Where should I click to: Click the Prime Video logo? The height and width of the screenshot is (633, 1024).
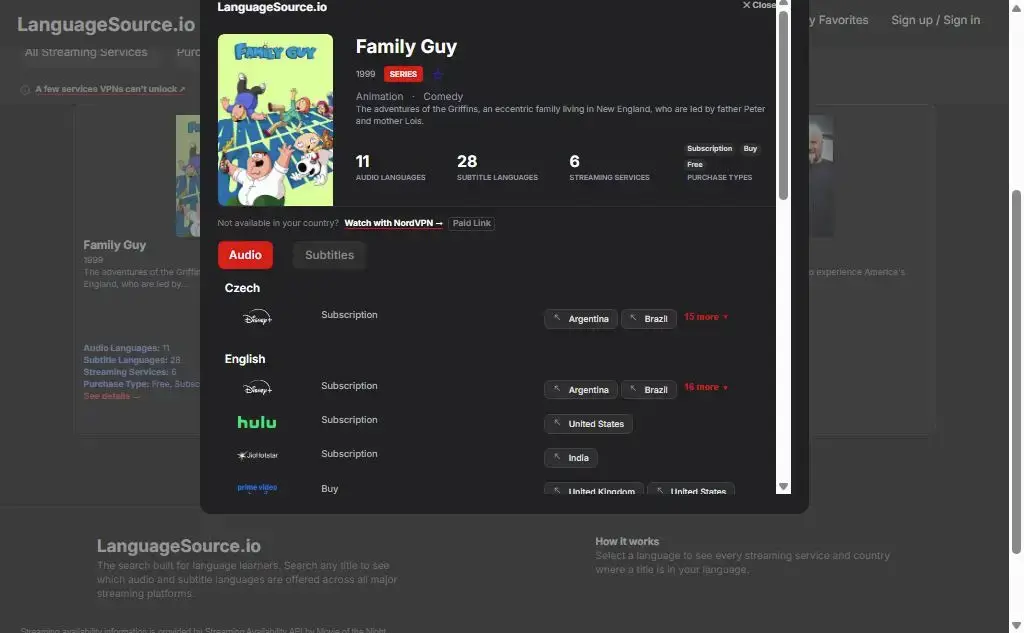(257, 488)
